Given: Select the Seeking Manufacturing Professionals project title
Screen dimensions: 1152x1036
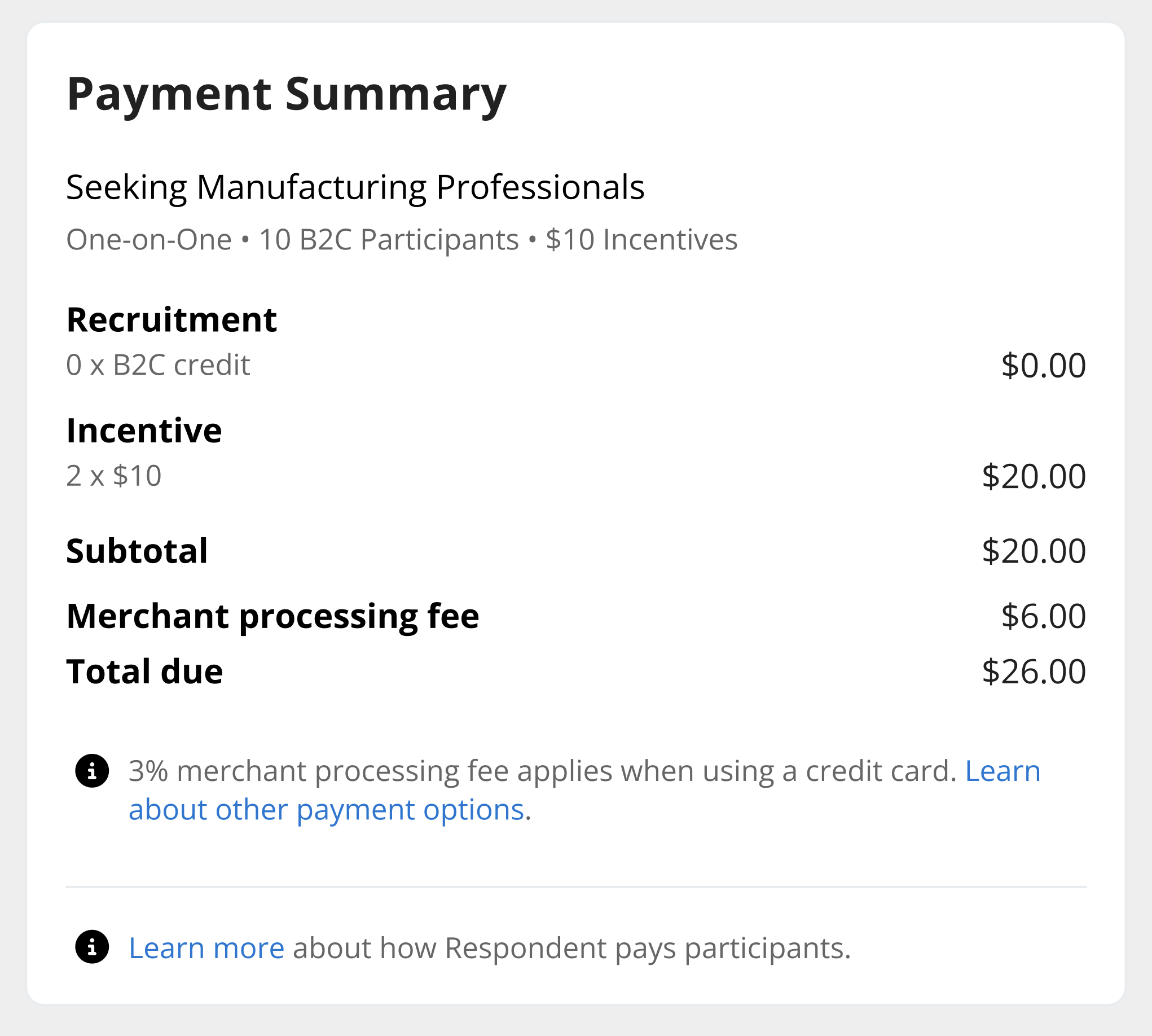Looking at the screenshot, I should coord(355,187).
